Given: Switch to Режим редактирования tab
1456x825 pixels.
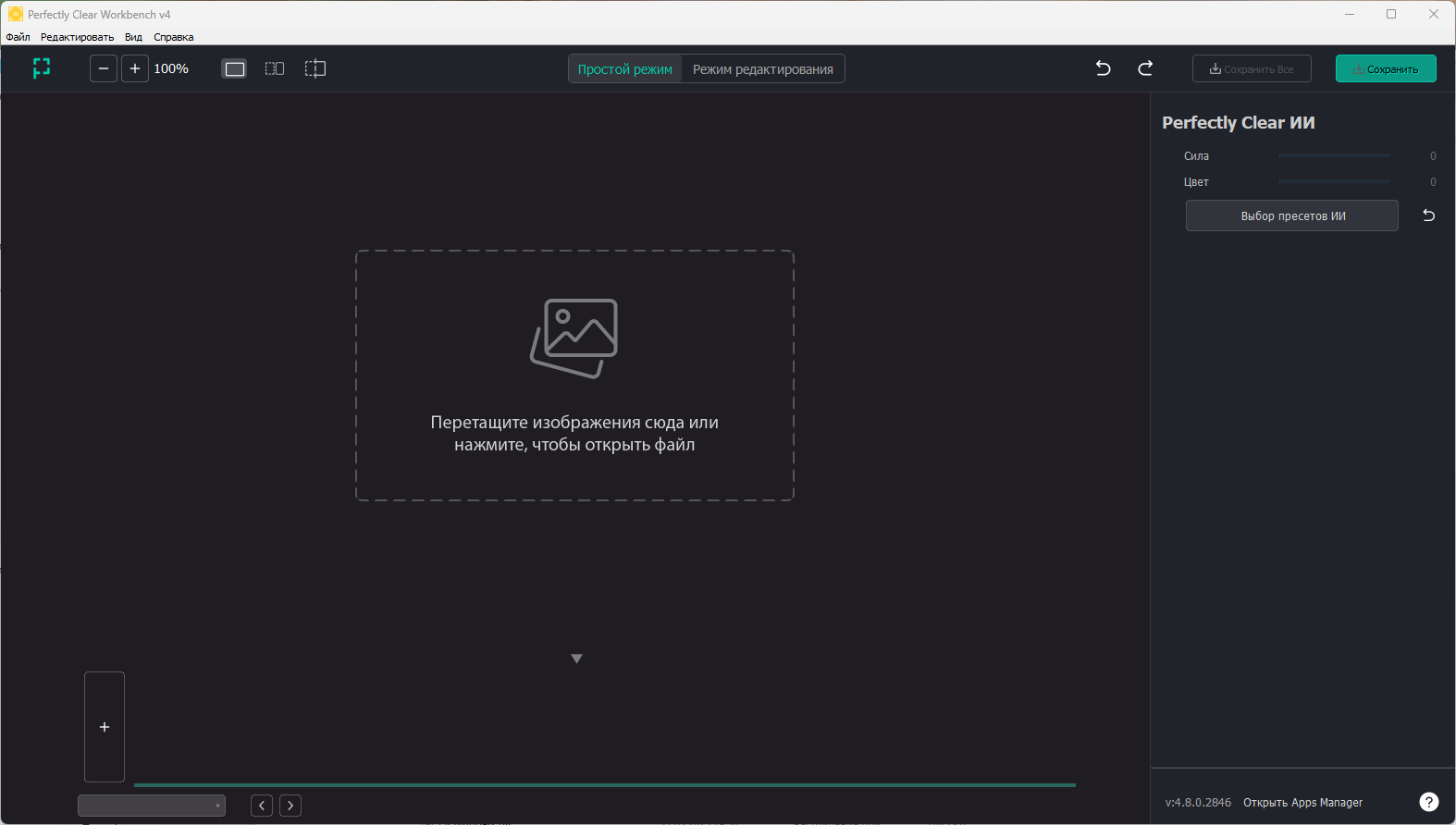Looking at the screenshot, I should coord(762,69).
